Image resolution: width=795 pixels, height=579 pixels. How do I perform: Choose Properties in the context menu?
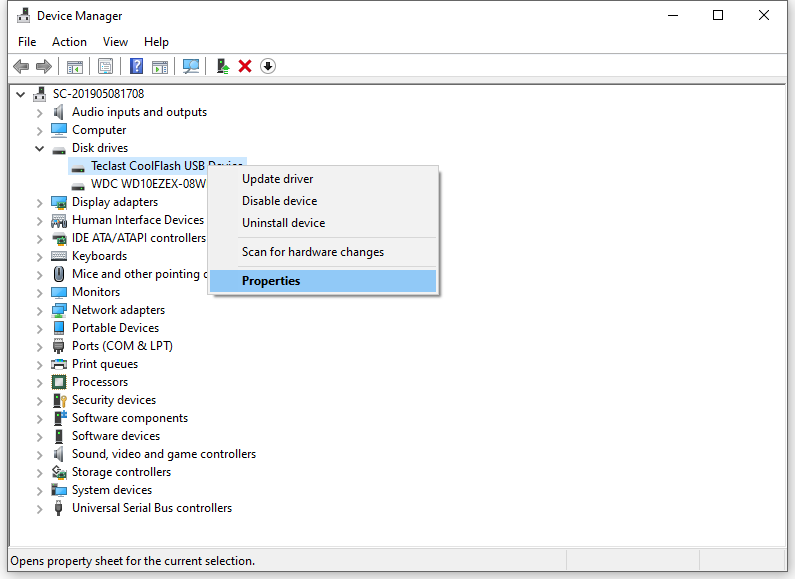(x=271, y=281)
